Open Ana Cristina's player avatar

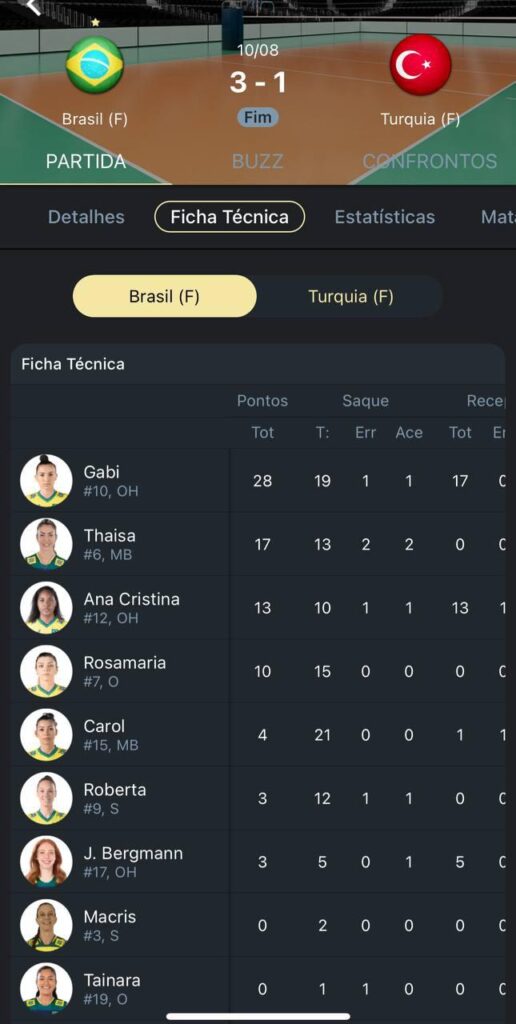(46, 607)
